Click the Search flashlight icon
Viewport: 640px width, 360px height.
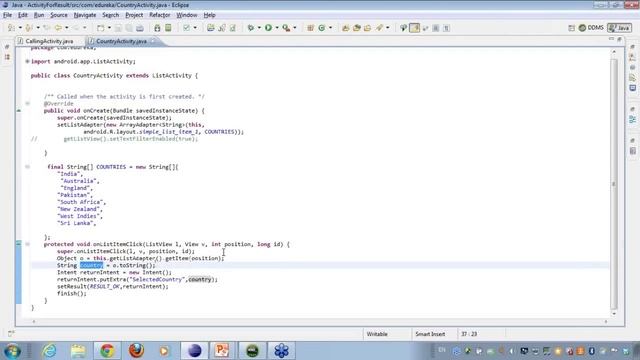click(379, 28)
